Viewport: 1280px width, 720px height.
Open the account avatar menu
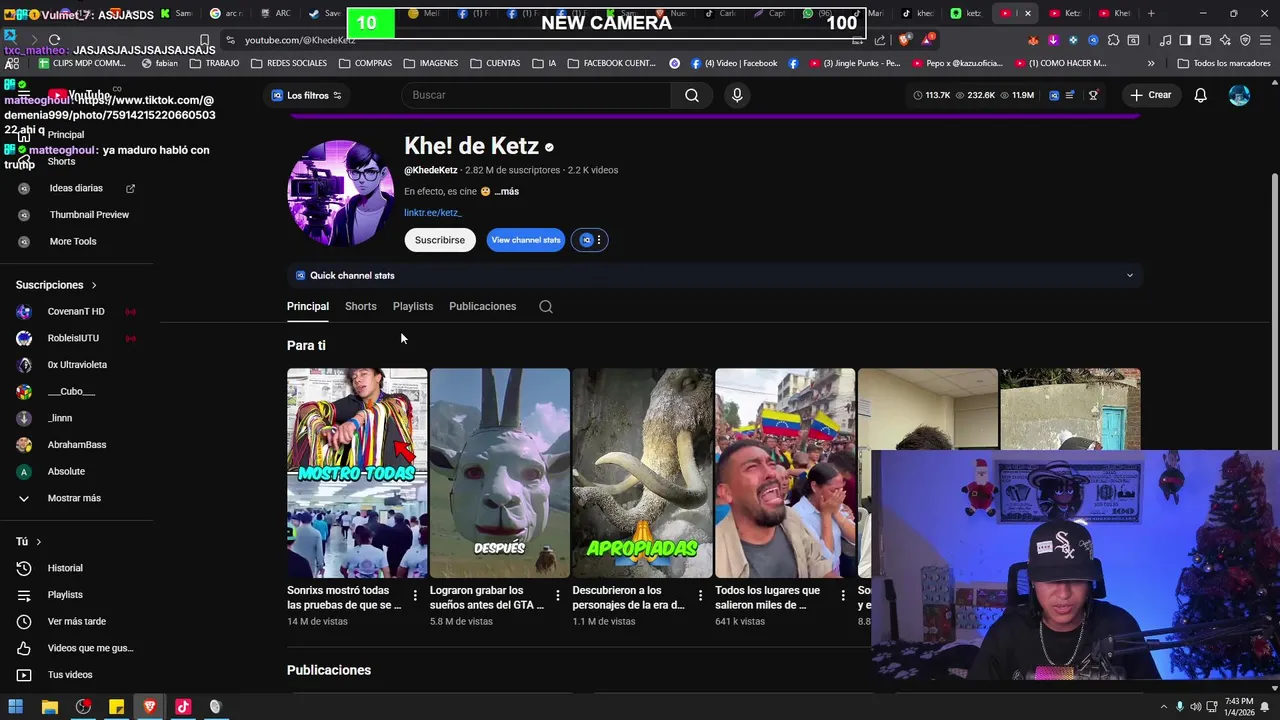tap(1239, 95)
